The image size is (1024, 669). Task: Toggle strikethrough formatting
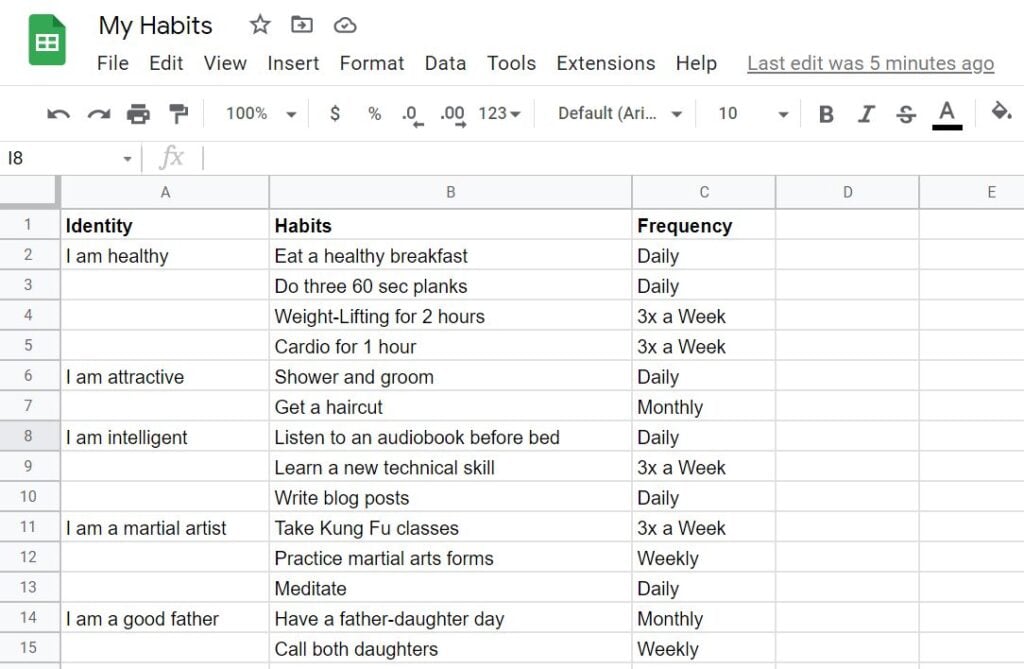pos(906,114)
